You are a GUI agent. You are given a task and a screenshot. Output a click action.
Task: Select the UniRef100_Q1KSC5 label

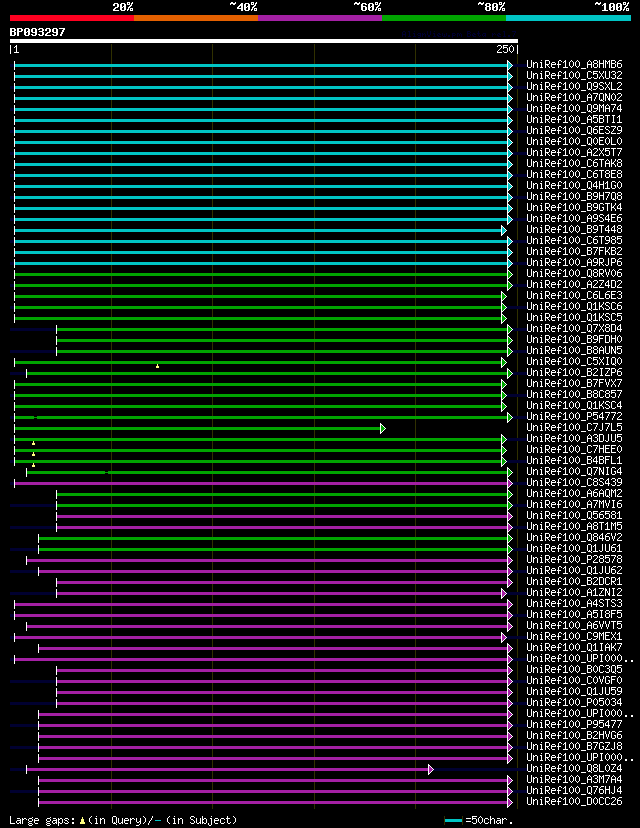pos(574,317)
